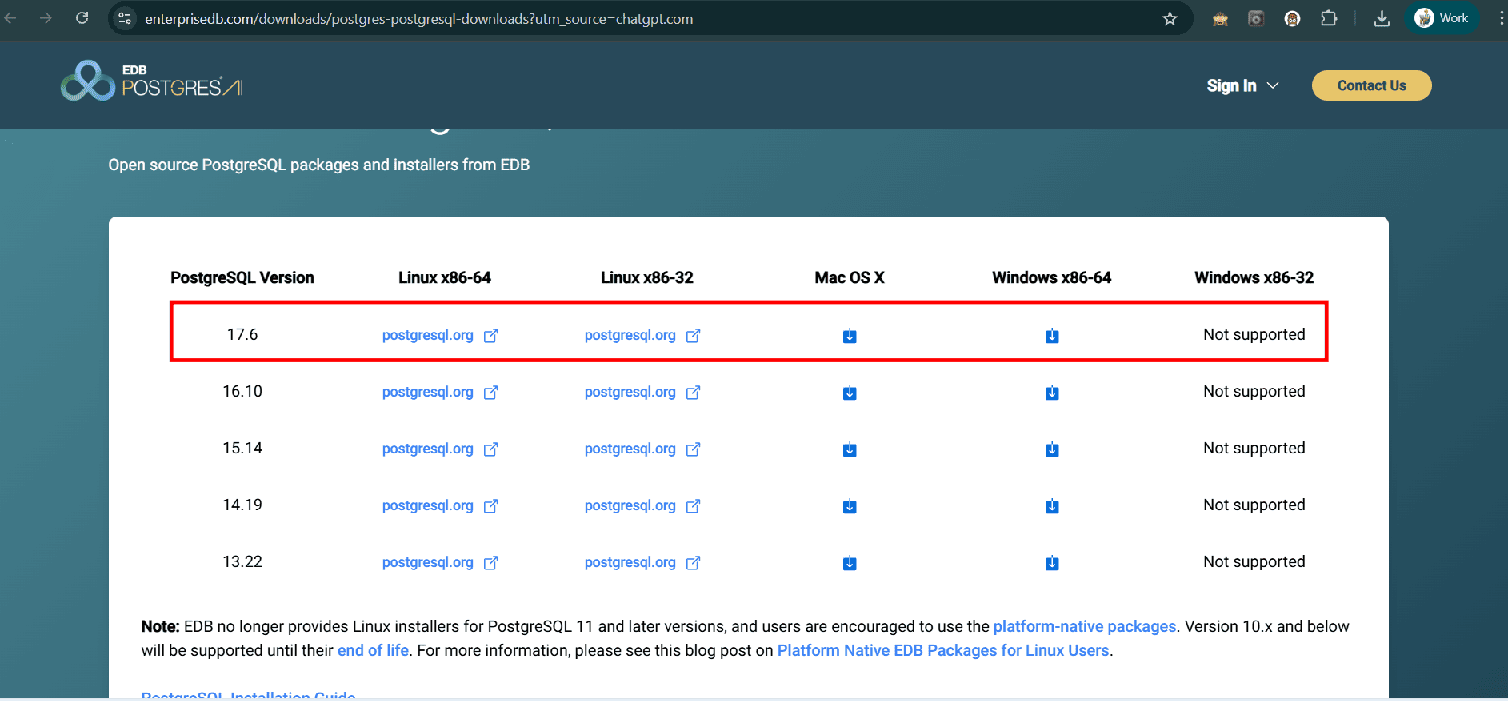The image size is (1508, 701).
Task: Select version number 17.6
Action: point(242,335)
